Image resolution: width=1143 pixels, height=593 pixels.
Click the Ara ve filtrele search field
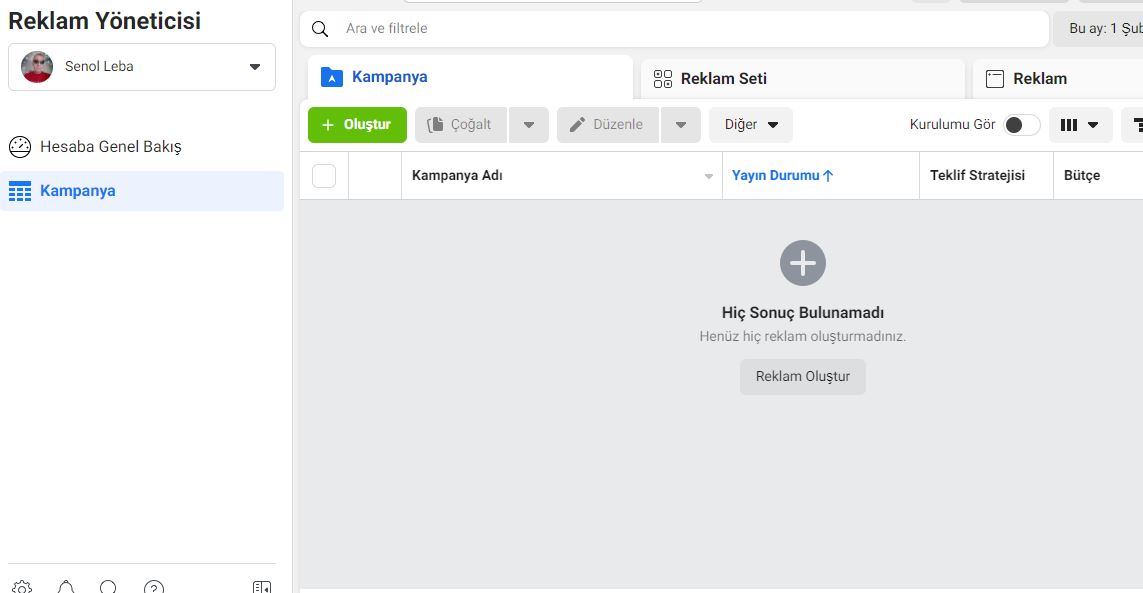tap(674, 28)
